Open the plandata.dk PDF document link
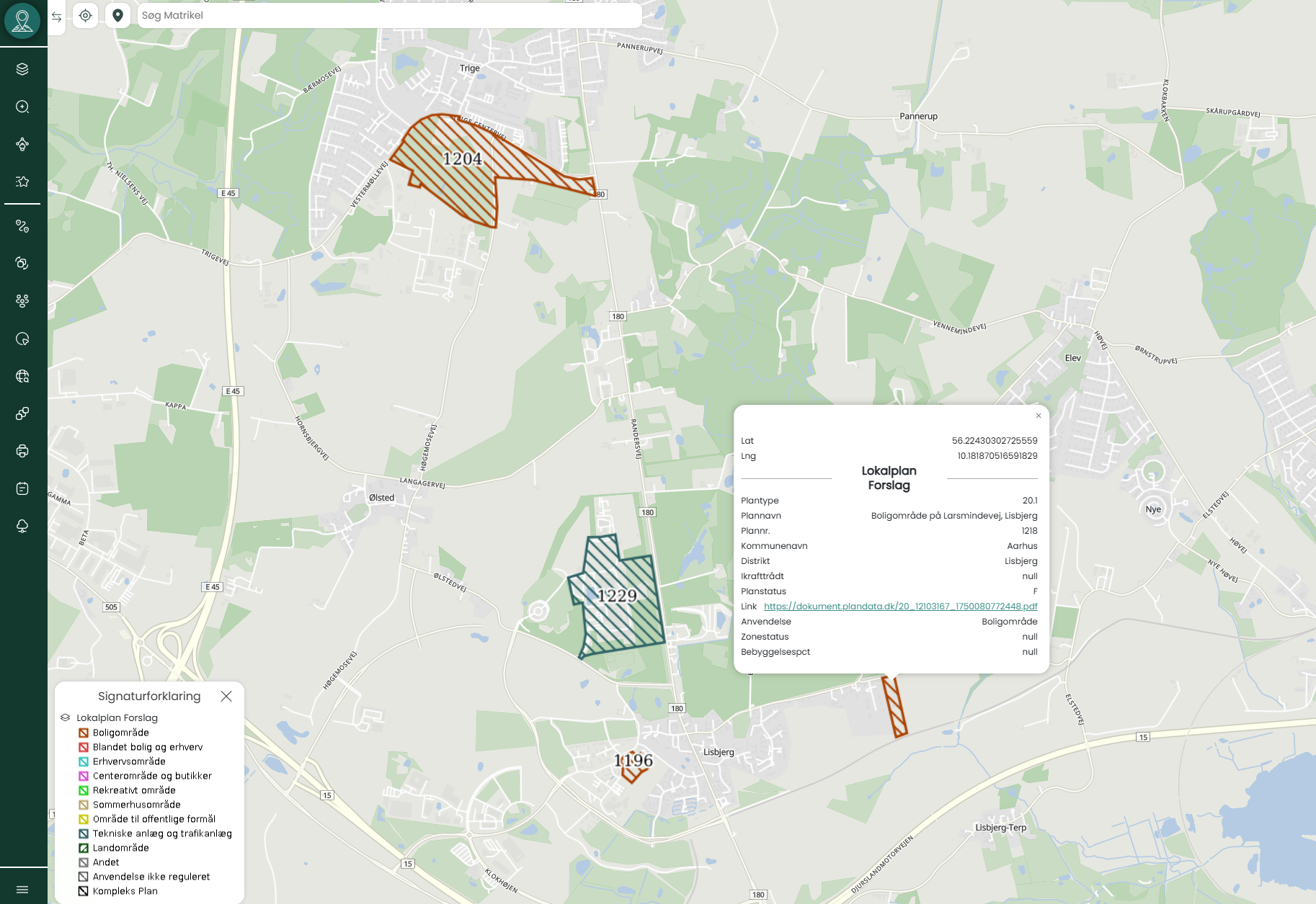Screen dimensions: 1316x904 [x=900, y=607]
